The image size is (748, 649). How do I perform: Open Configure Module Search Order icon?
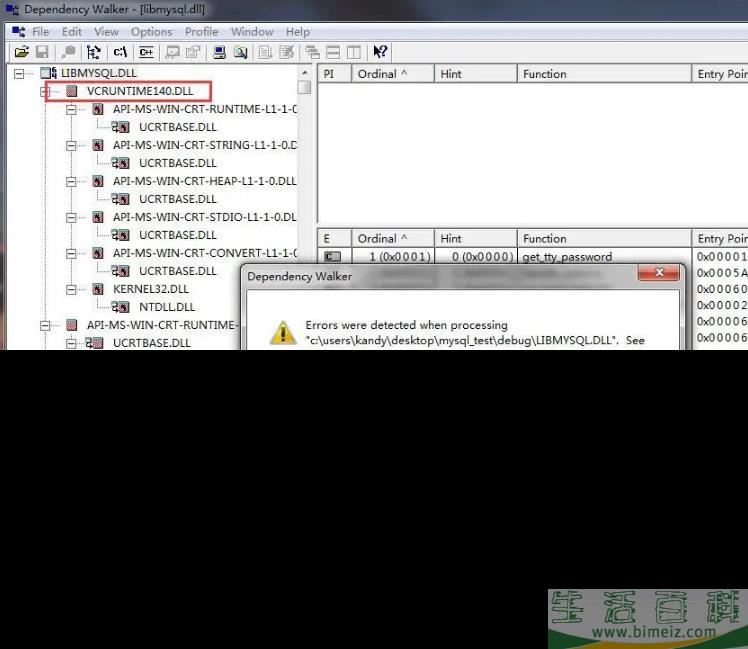240,52
